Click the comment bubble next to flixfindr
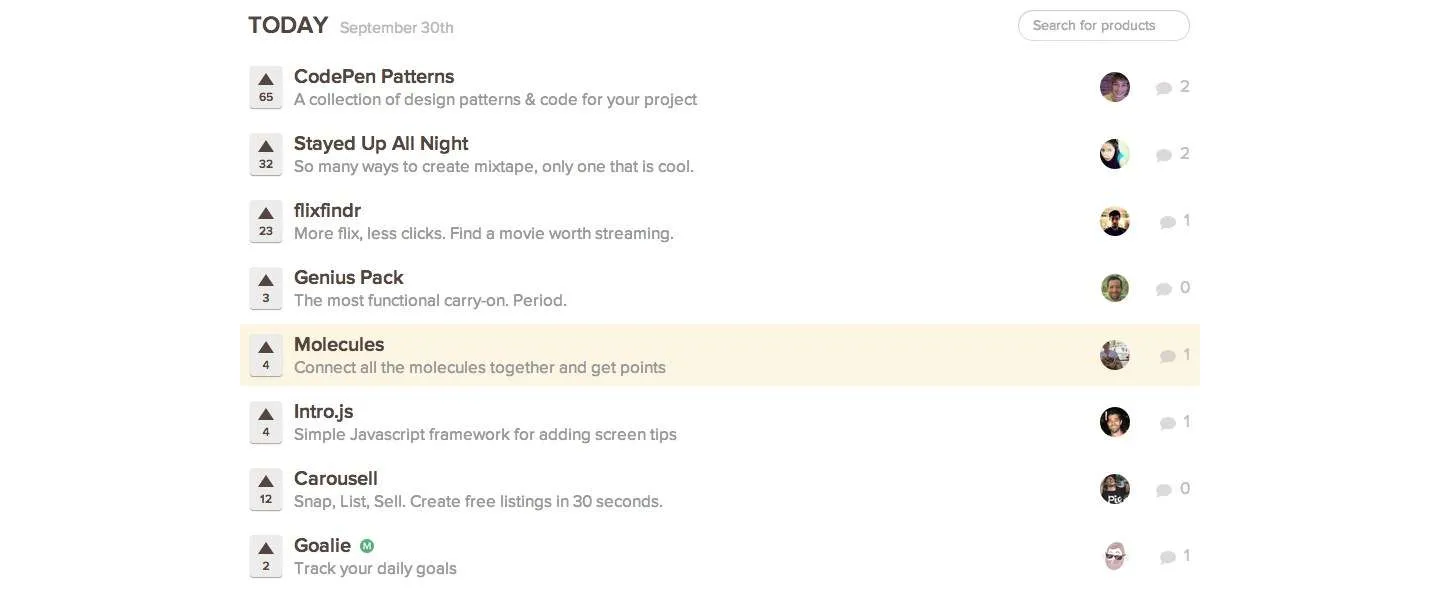 pyautogui.click(x=1168, y=221)
